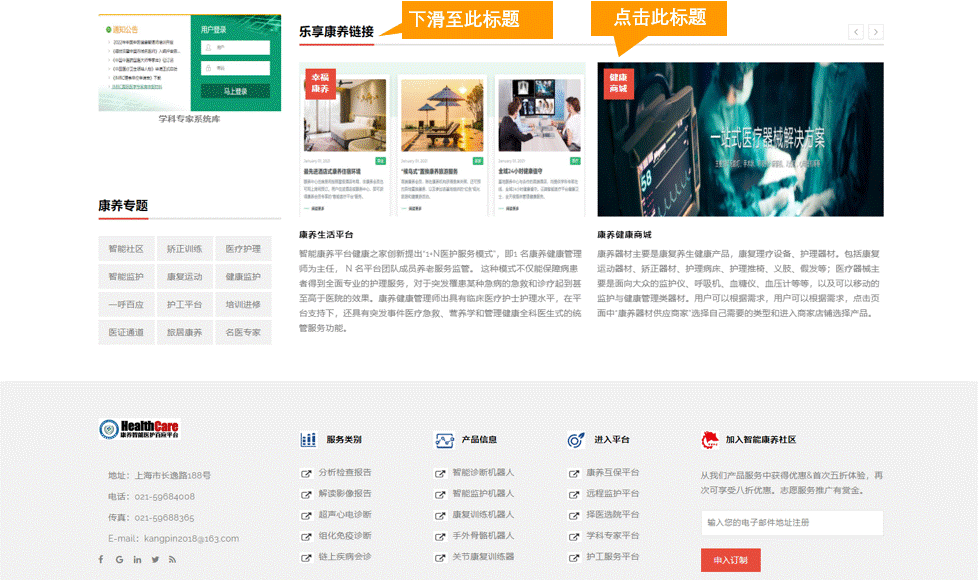Click external-link icon beside 智能诊断机器人
This screenshot has height=580, width=978.
440,473
